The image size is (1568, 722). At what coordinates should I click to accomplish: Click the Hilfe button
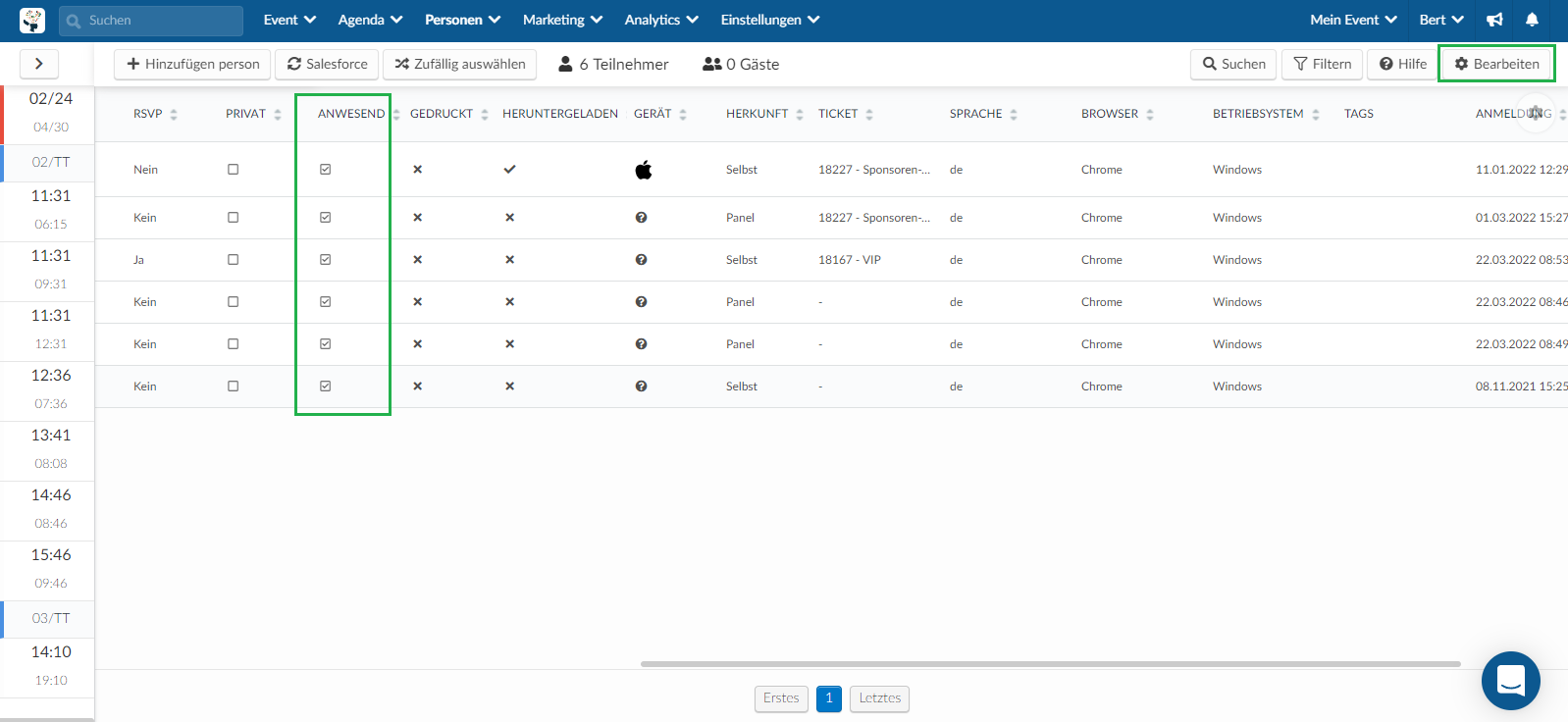click(1402, 64)
